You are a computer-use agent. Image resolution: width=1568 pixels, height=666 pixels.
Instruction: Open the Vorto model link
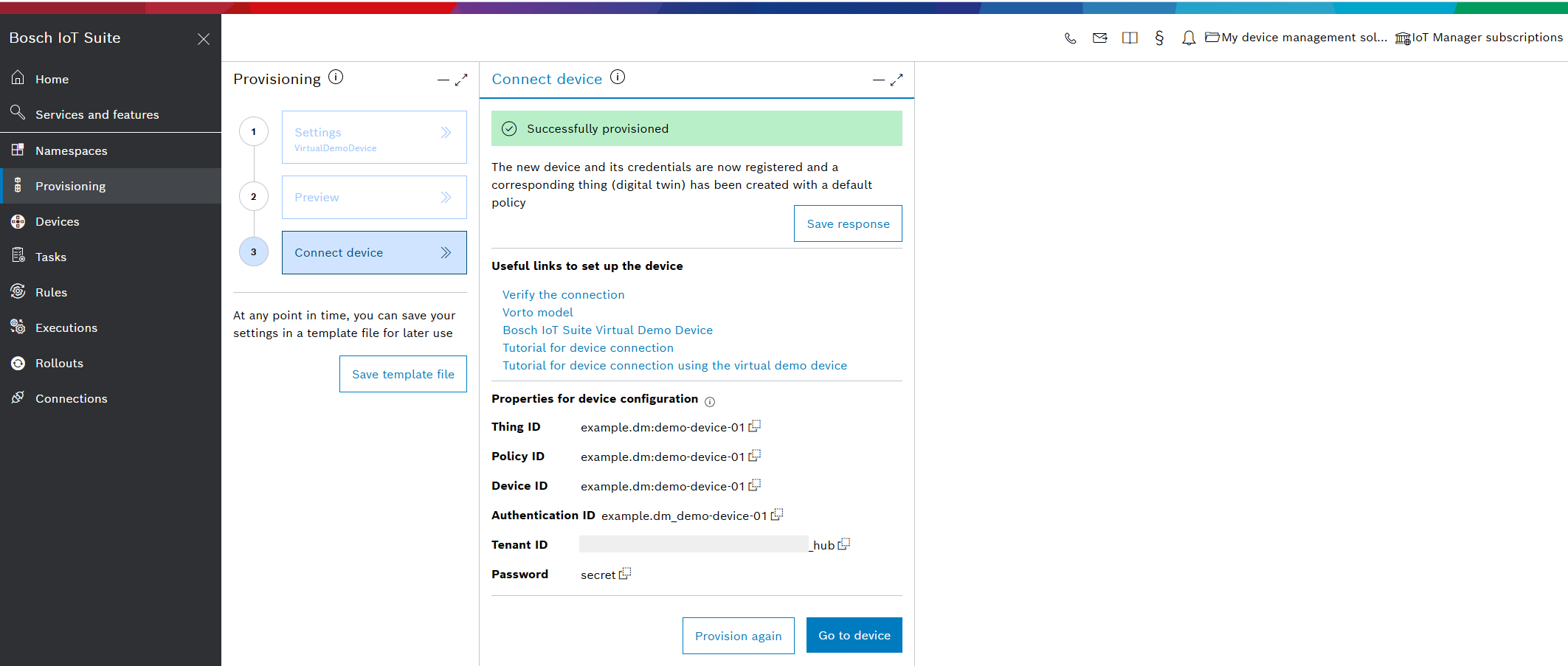537,312
